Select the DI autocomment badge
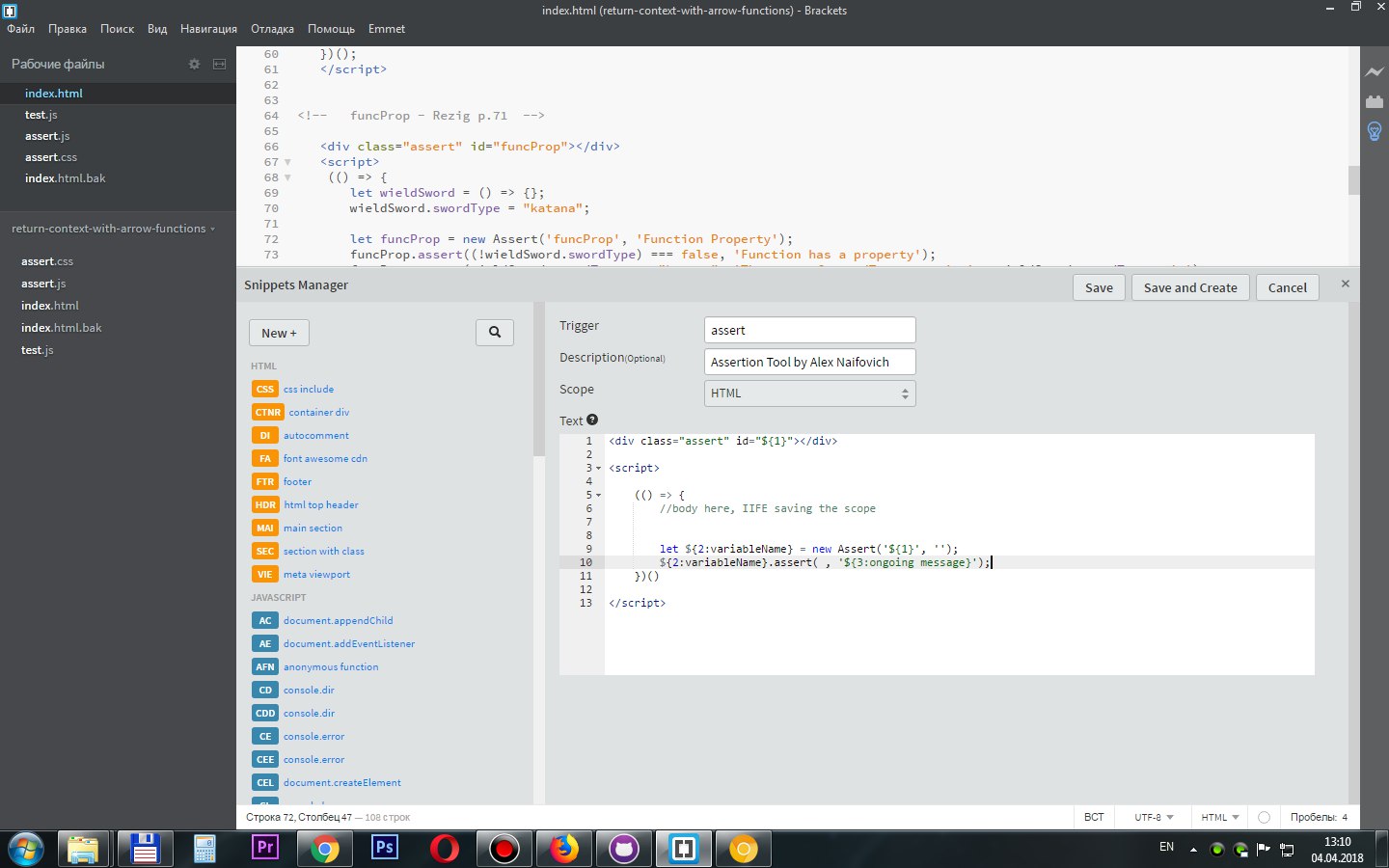 click(264, 435)
